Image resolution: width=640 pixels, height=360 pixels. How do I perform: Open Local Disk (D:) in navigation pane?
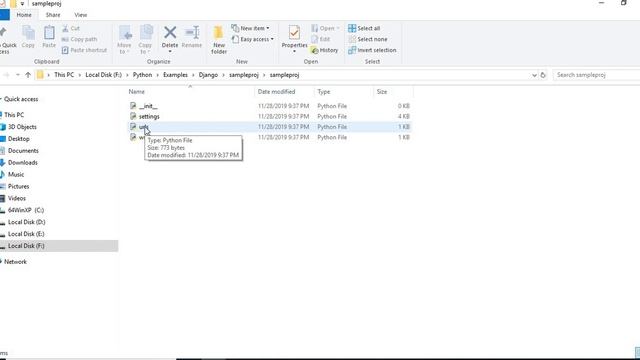point(27,222)
